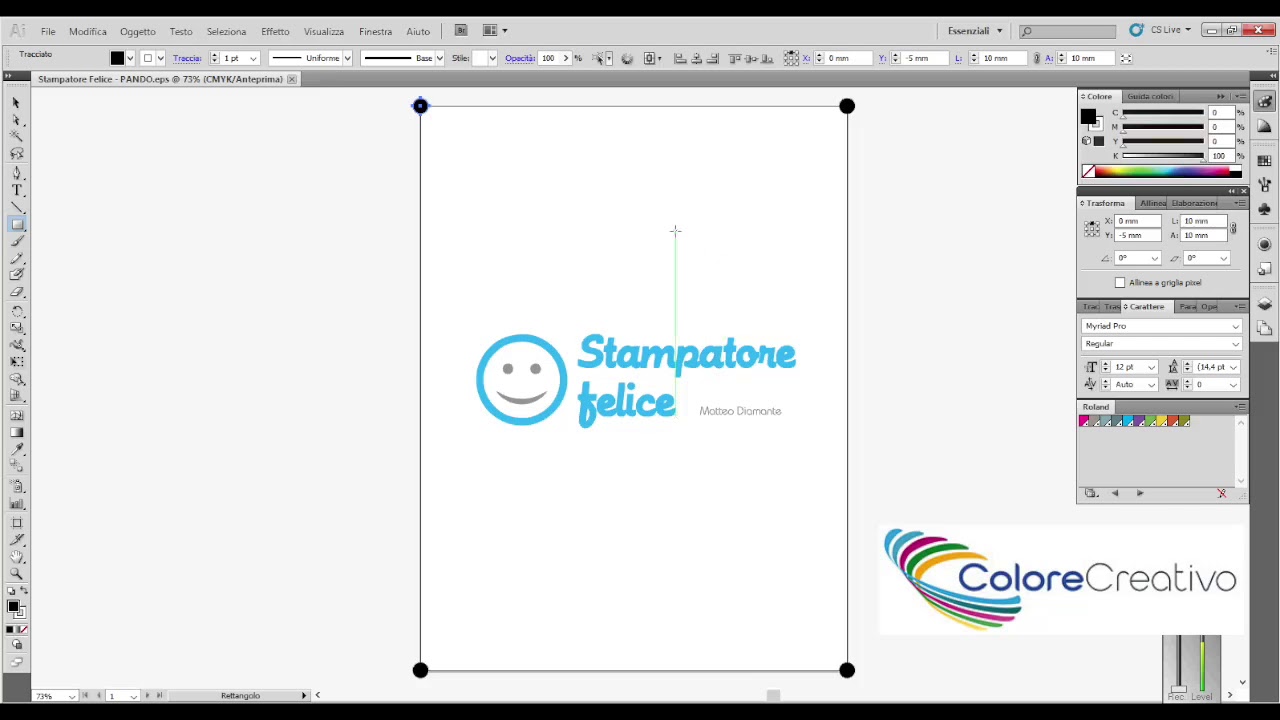This screenshot has height=720, width=1280.
Task: Open the Aiuto menu
Action: click(418, 31)
